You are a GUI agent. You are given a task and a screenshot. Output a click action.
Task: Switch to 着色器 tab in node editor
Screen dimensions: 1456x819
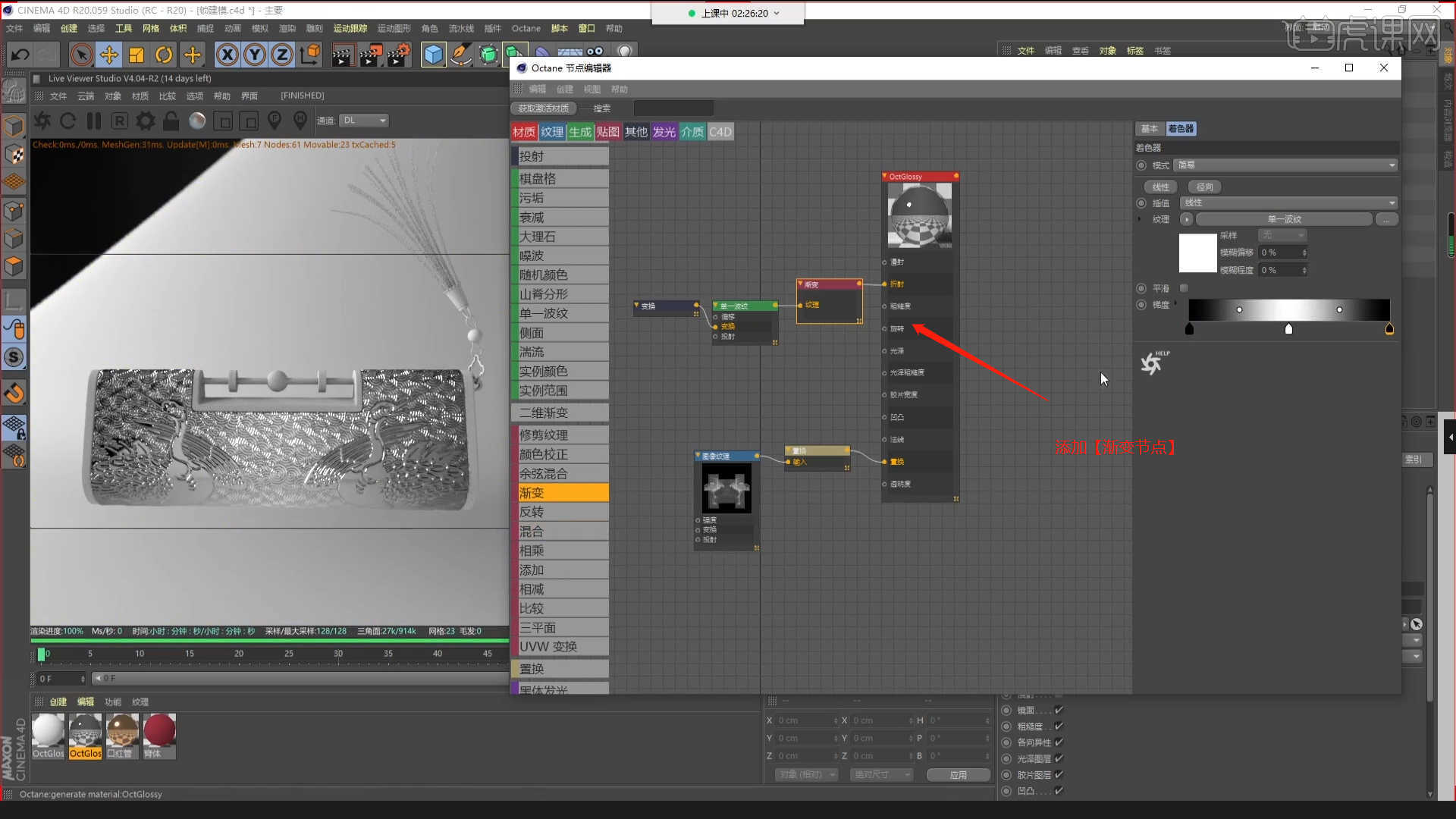tap(1181, 129)
